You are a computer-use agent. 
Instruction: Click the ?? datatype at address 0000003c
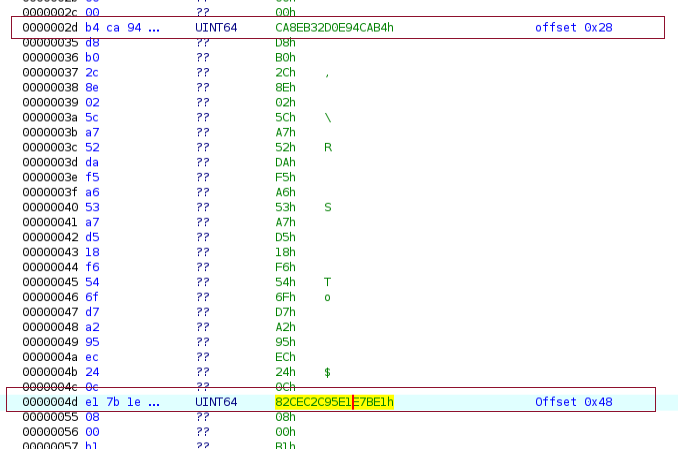pyautogui.click(x=202, y=148)
